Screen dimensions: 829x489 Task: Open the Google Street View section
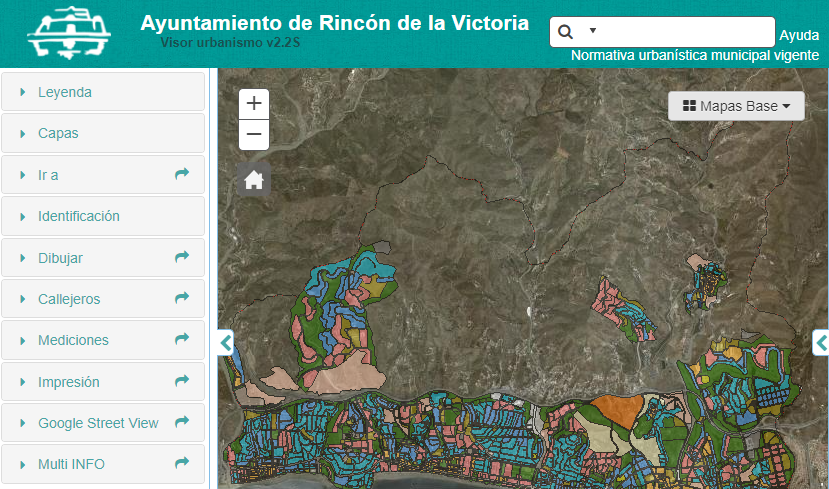tap(103, 423)
